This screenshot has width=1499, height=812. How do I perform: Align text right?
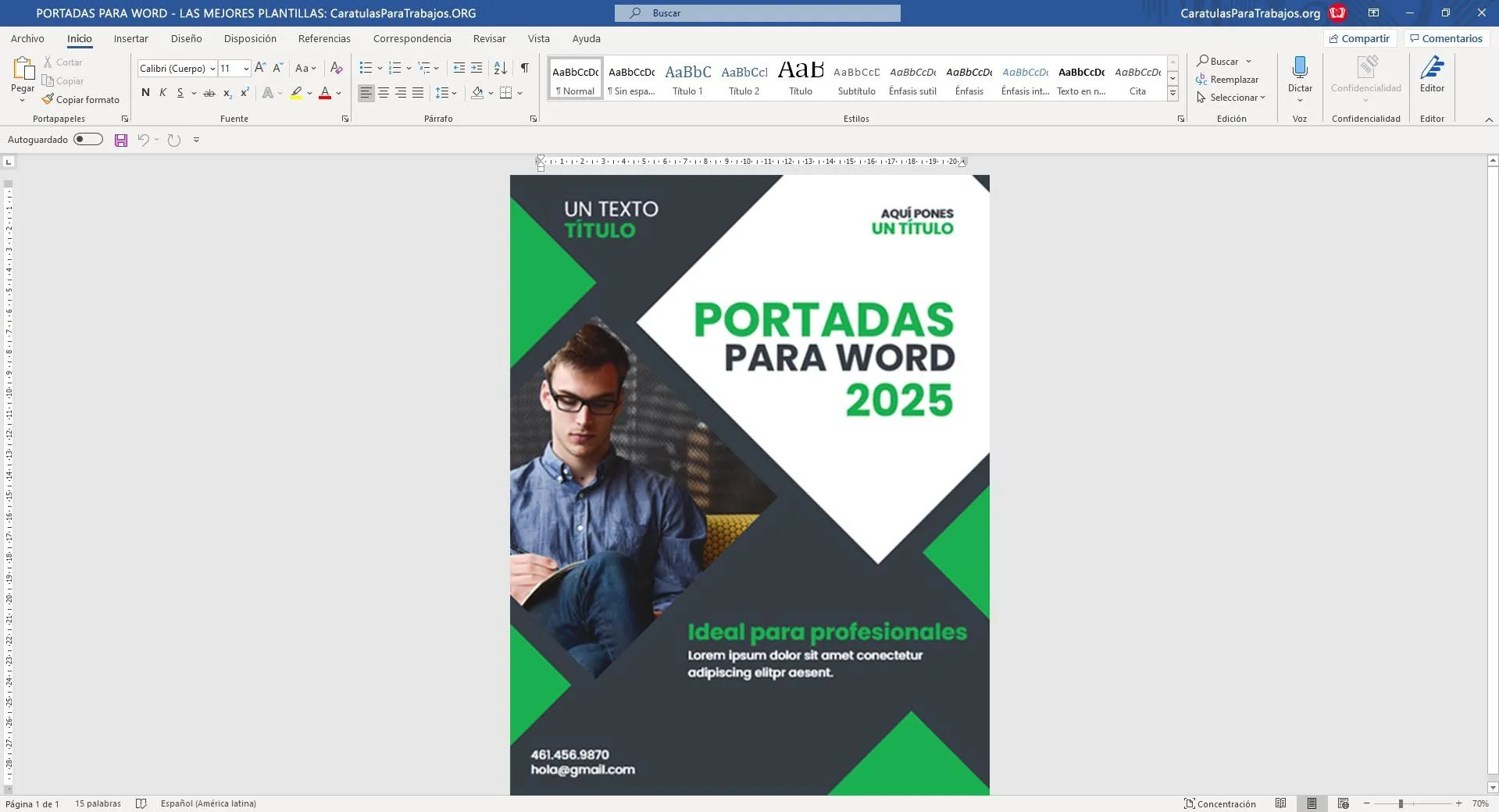pyautogui.click(x=400, y=93)
